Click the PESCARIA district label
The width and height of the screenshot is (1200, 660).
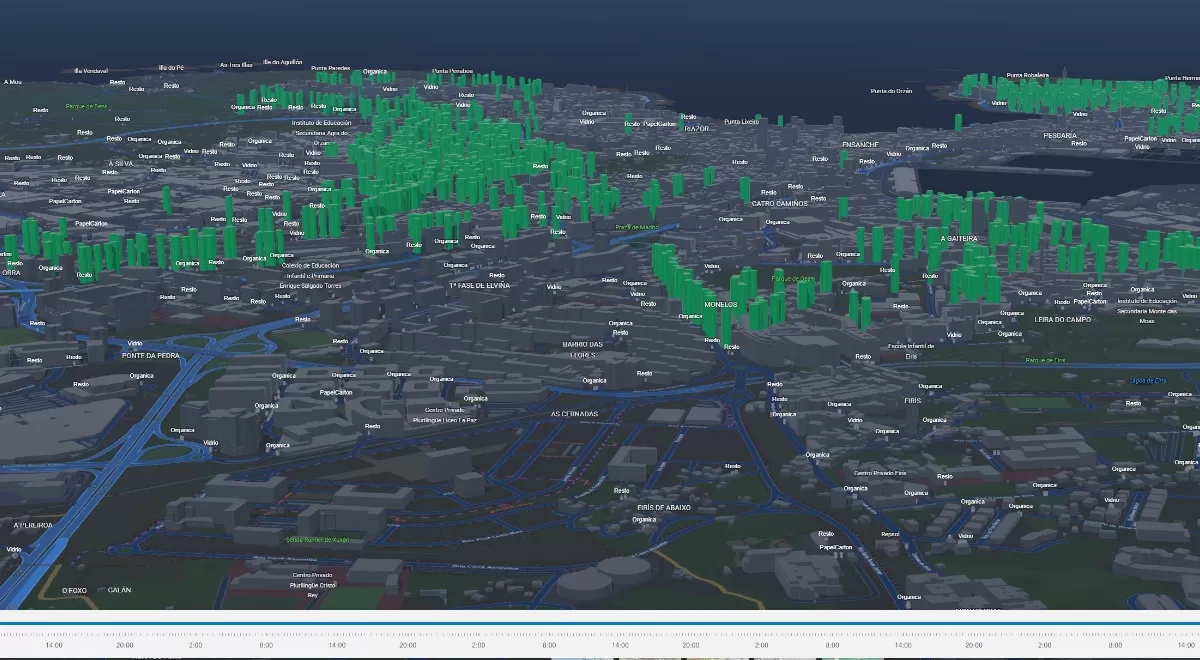1059,135
